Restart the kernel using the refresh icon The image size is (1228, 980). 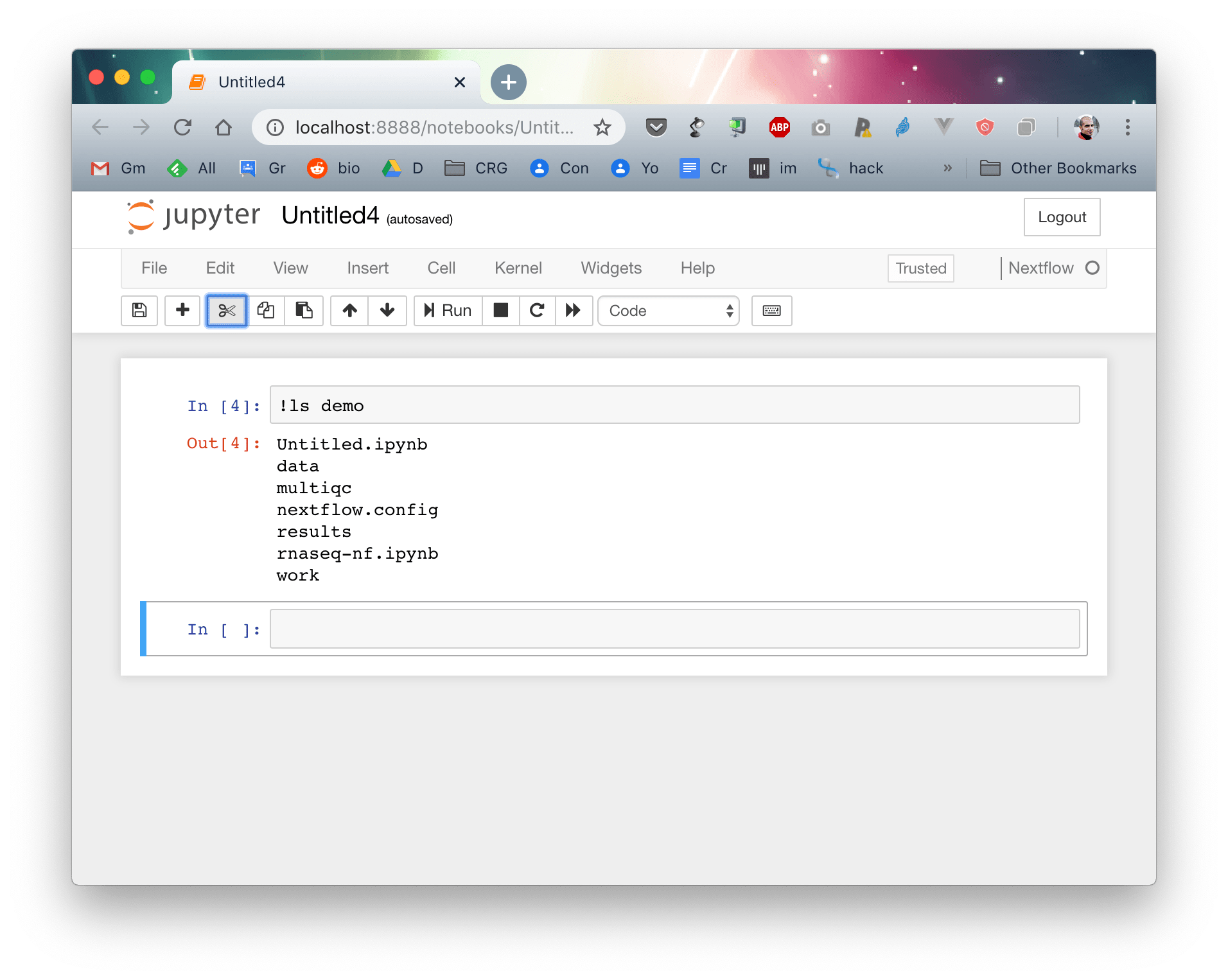pyautogui.click(x=537, y=310)
